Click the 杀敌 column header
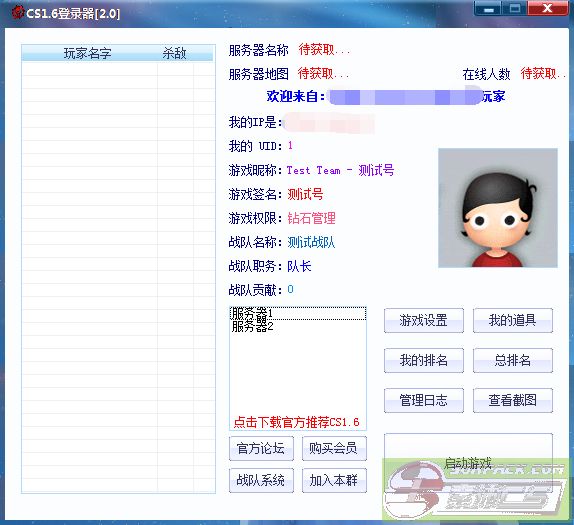The width and height of the screenshot is (574, 525). [175, 53]
